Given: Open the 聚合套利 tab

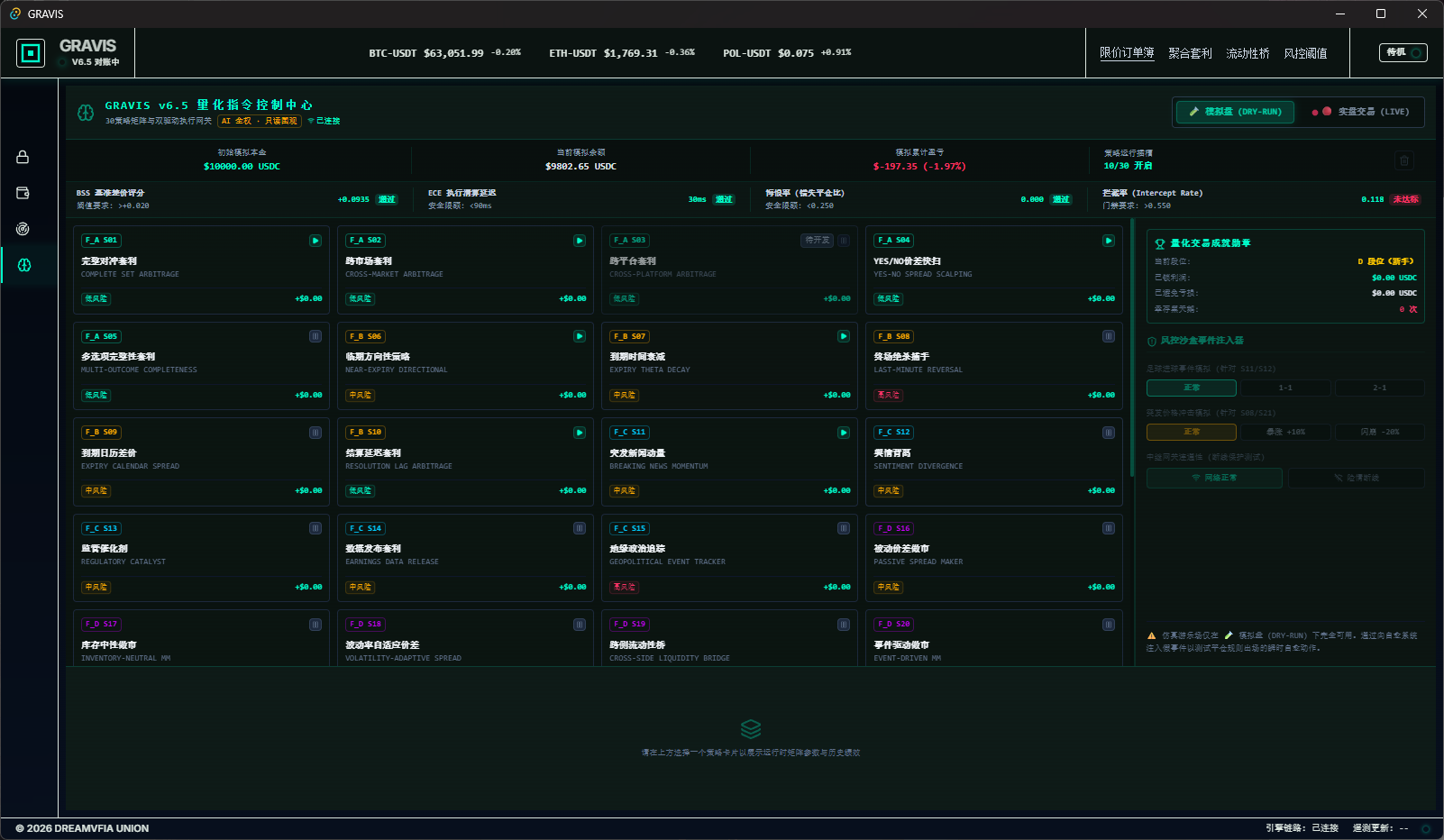Looking at the screenshot, I should (1190, 53).
